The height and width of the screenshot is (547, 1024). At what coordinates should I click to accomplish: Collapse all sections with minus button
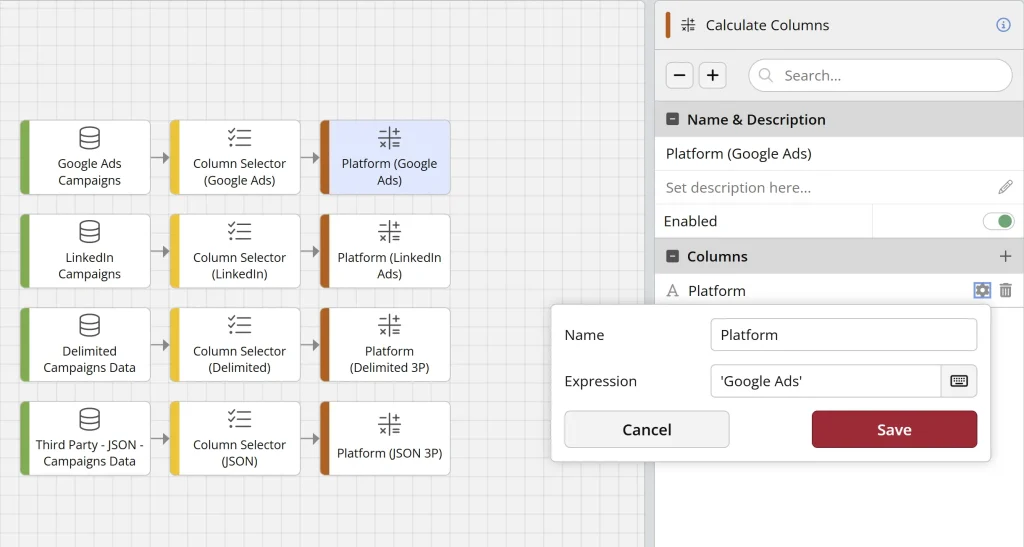point(679,76)
